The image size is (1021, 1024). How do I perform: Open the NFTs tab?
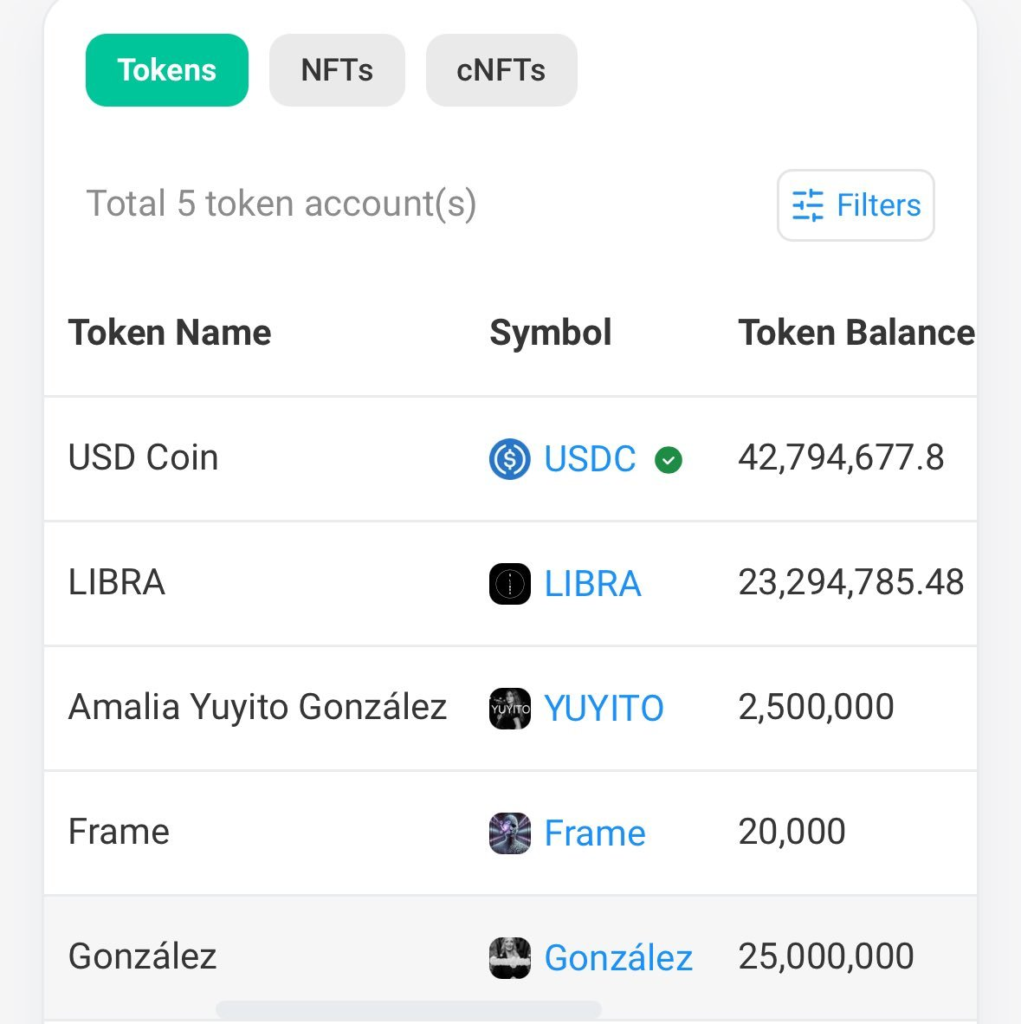click(337, 70)
